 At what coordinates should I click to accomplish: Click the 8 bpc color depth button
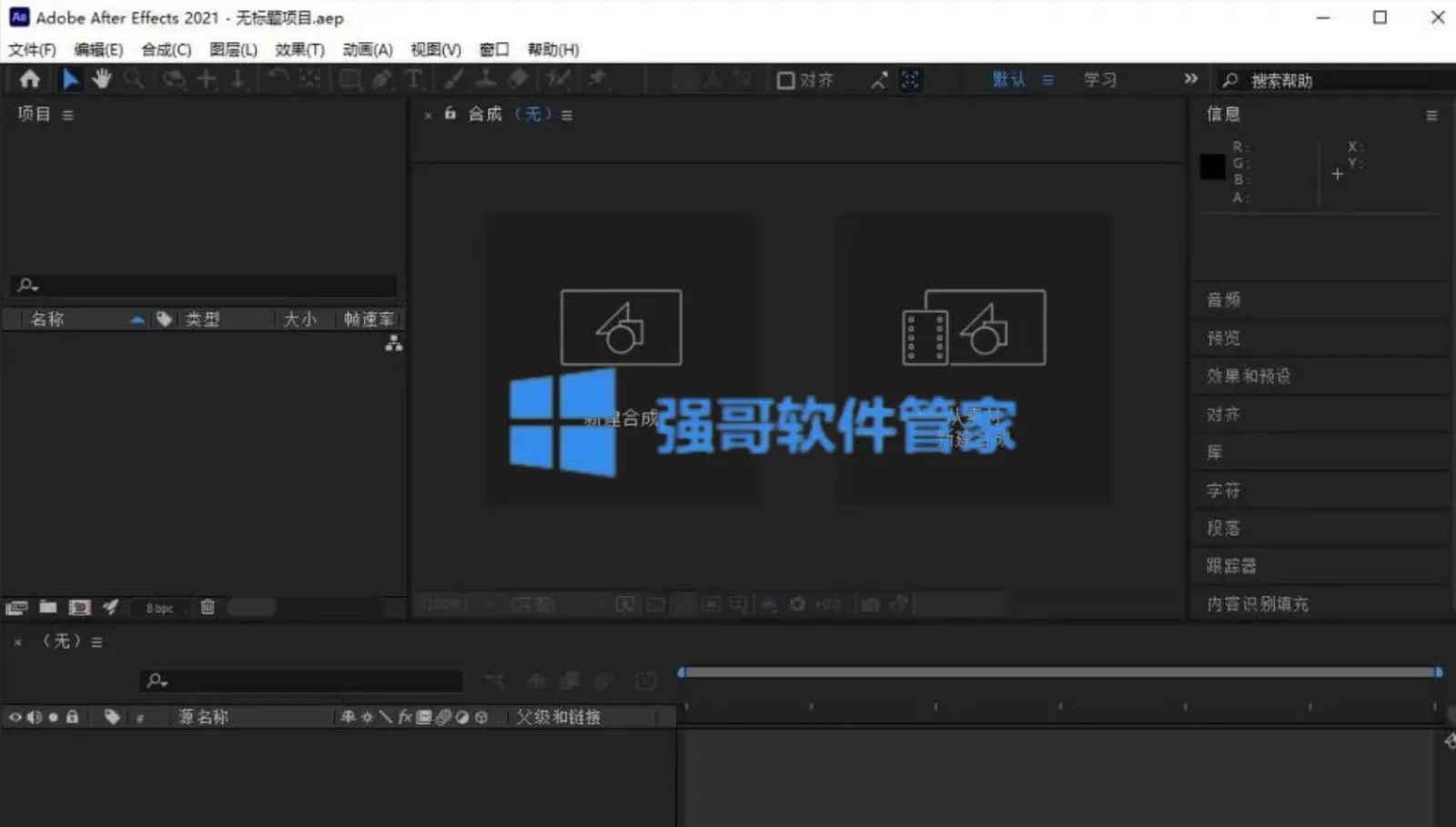[159, 608]
